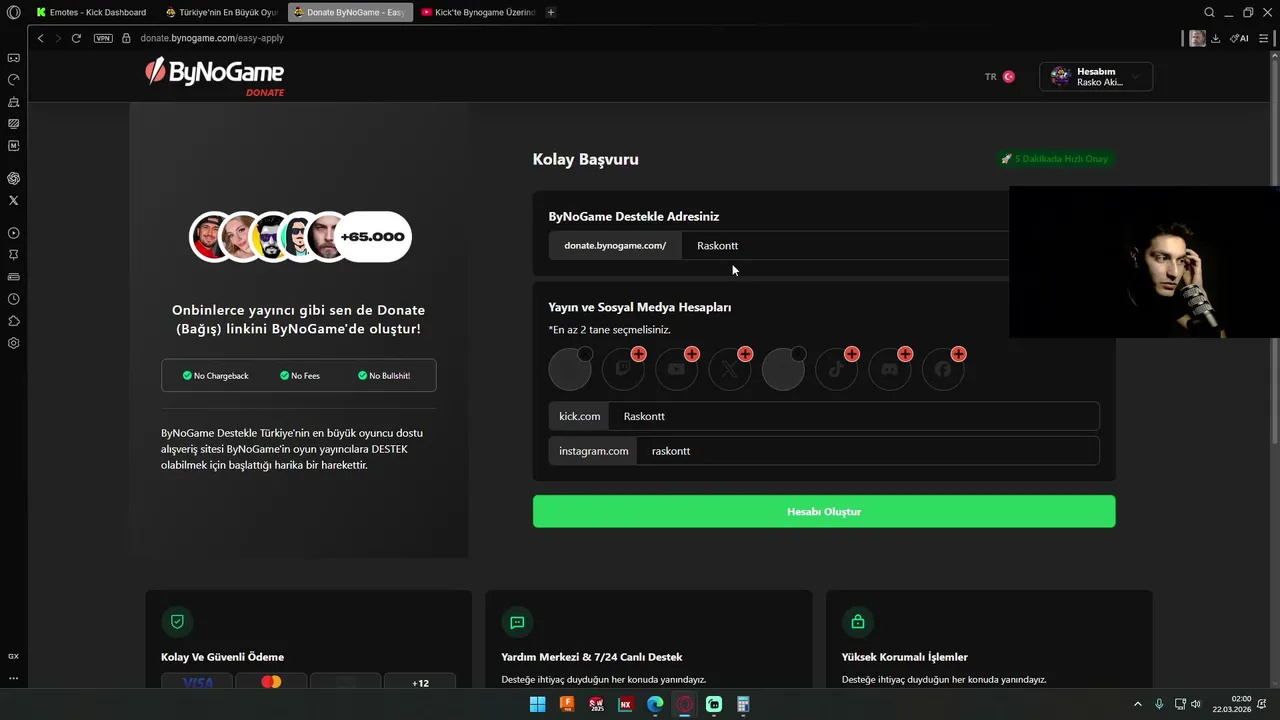Open the sidebar three-dots more menu
The image size is (1280, 720).
point(13,678)
